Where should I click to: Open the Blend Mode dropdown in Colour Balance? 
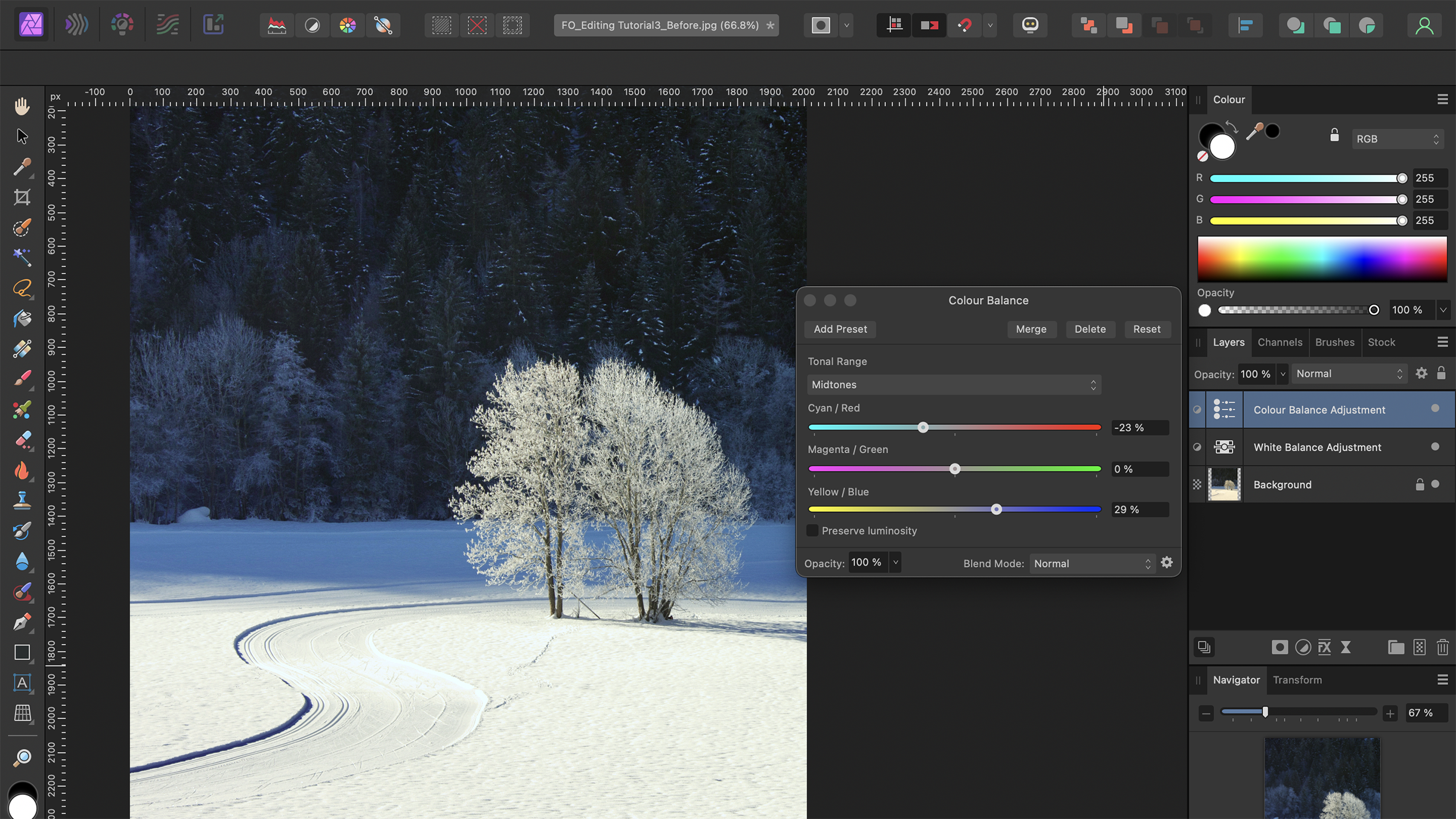click(x=1091, y=563)
